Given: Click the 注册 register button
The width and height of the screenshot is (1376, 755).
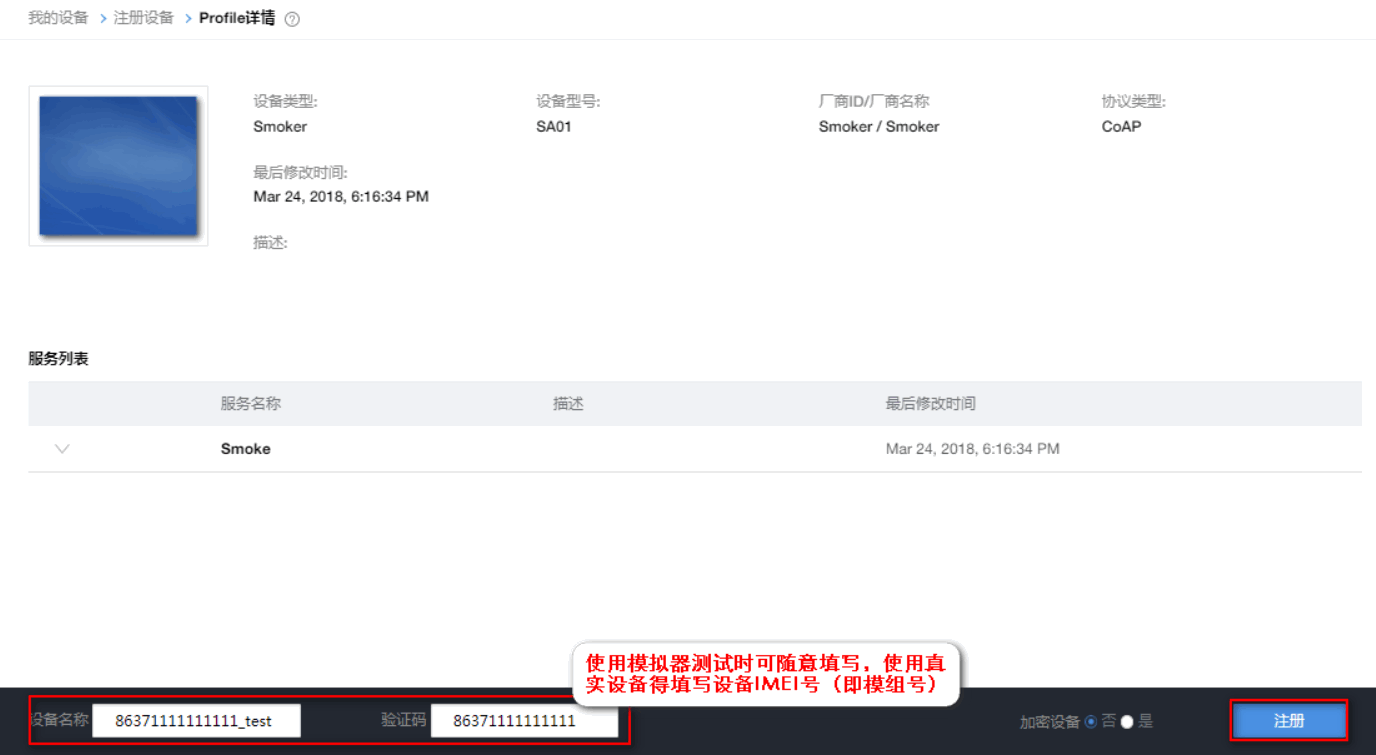Looking at the screenshot, I should tap(1289, 720).
